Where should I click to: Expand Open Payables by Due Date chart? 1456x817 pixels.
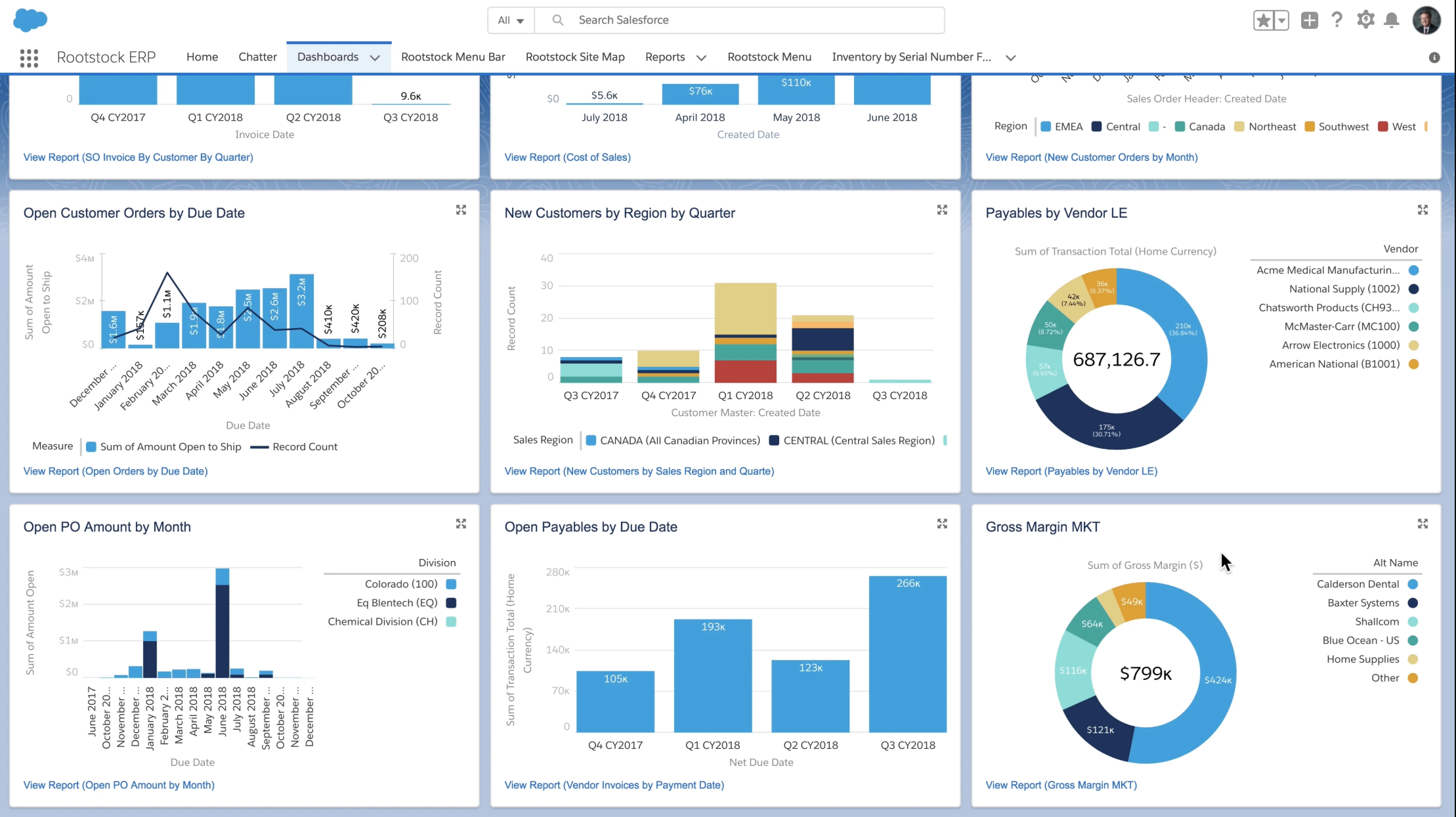point(943,524)
